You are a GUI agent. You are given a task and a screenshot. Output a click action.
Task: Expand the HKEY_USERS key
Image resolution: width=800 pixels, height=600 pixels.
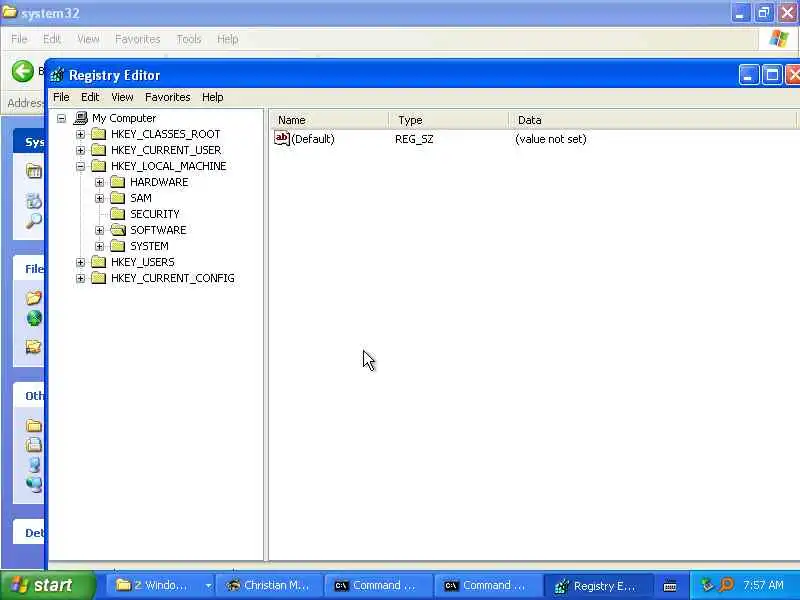[x=81, y=262]
